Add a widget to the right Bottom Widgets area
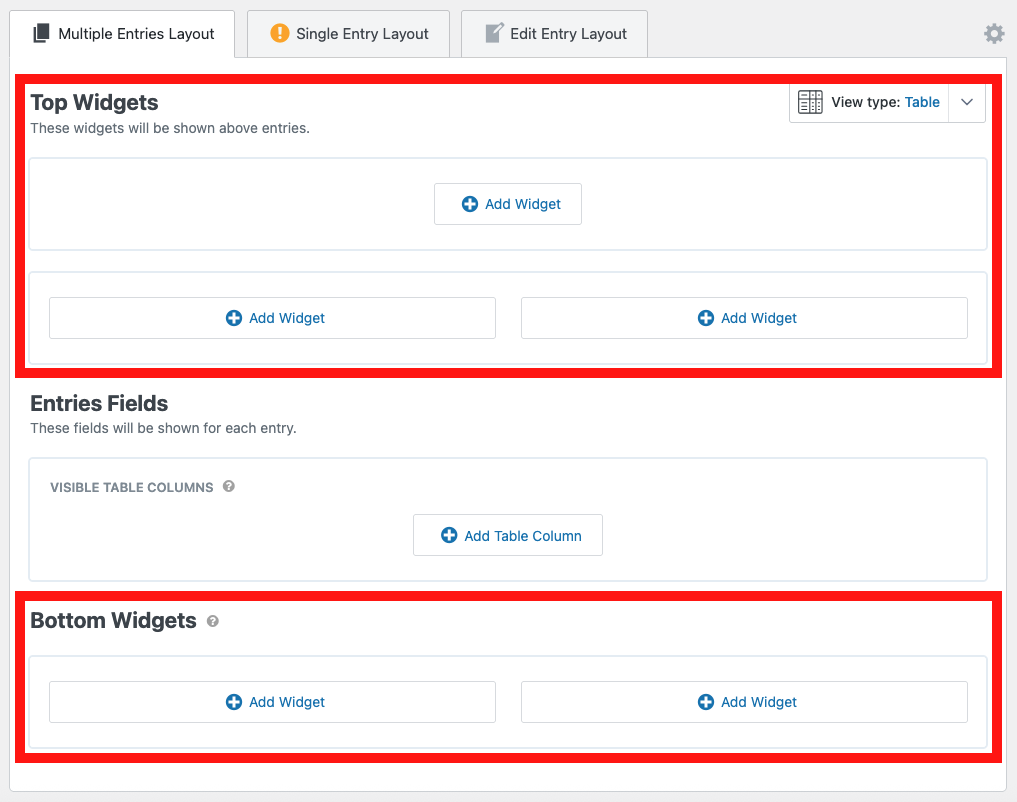The image size is (1017, 802). tap(744, 702)
